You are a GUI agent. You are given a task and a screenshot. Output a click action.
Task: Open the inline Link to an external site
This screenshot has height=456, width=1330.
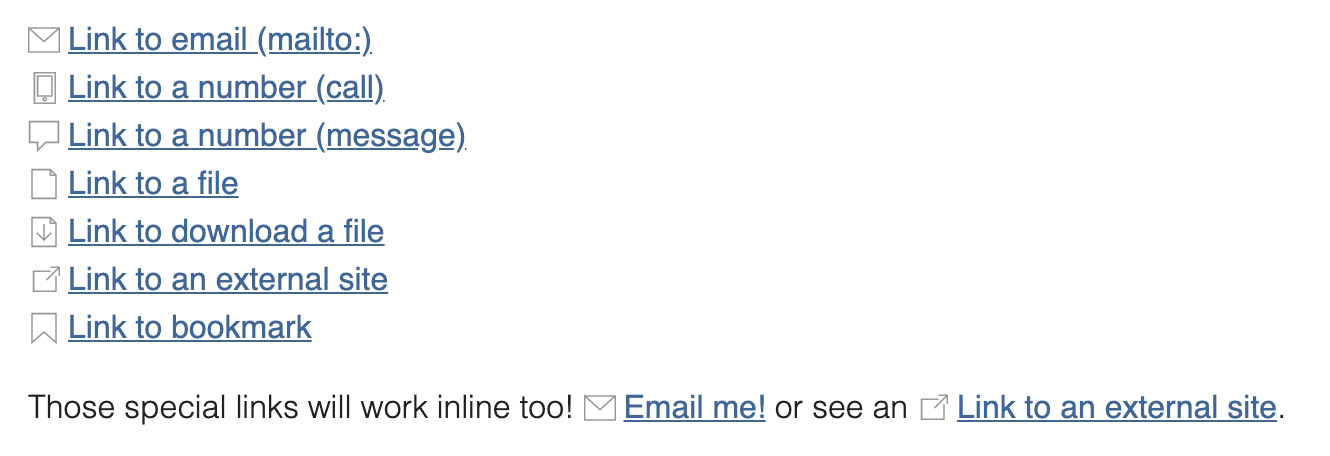coord(1117,408)
